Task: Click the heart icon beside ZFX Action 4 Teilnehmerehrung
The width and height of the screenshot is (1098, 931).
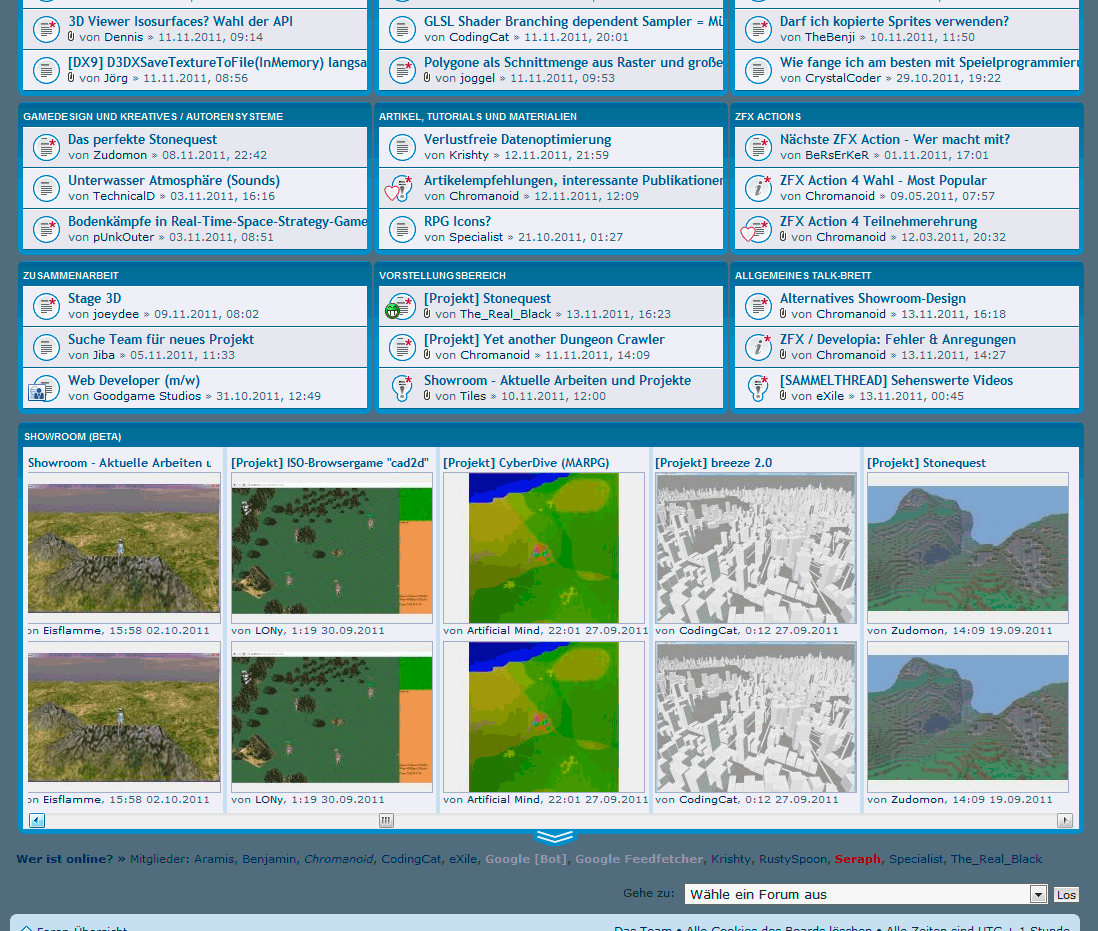Action: (x=756, y=229)
